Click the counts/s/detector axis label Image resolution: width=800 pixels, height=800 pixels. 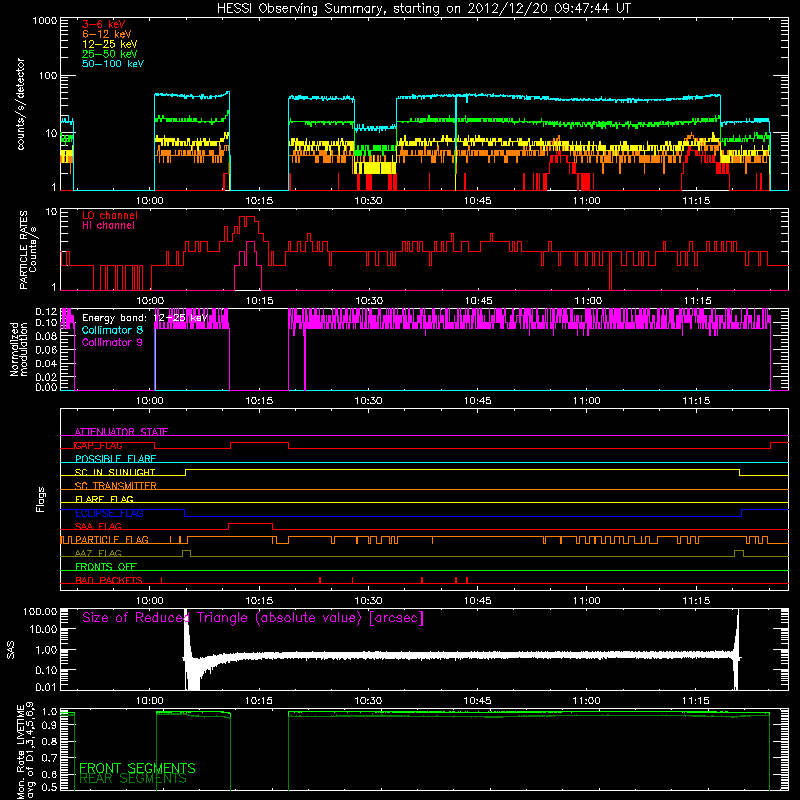(x=21, y=104)
